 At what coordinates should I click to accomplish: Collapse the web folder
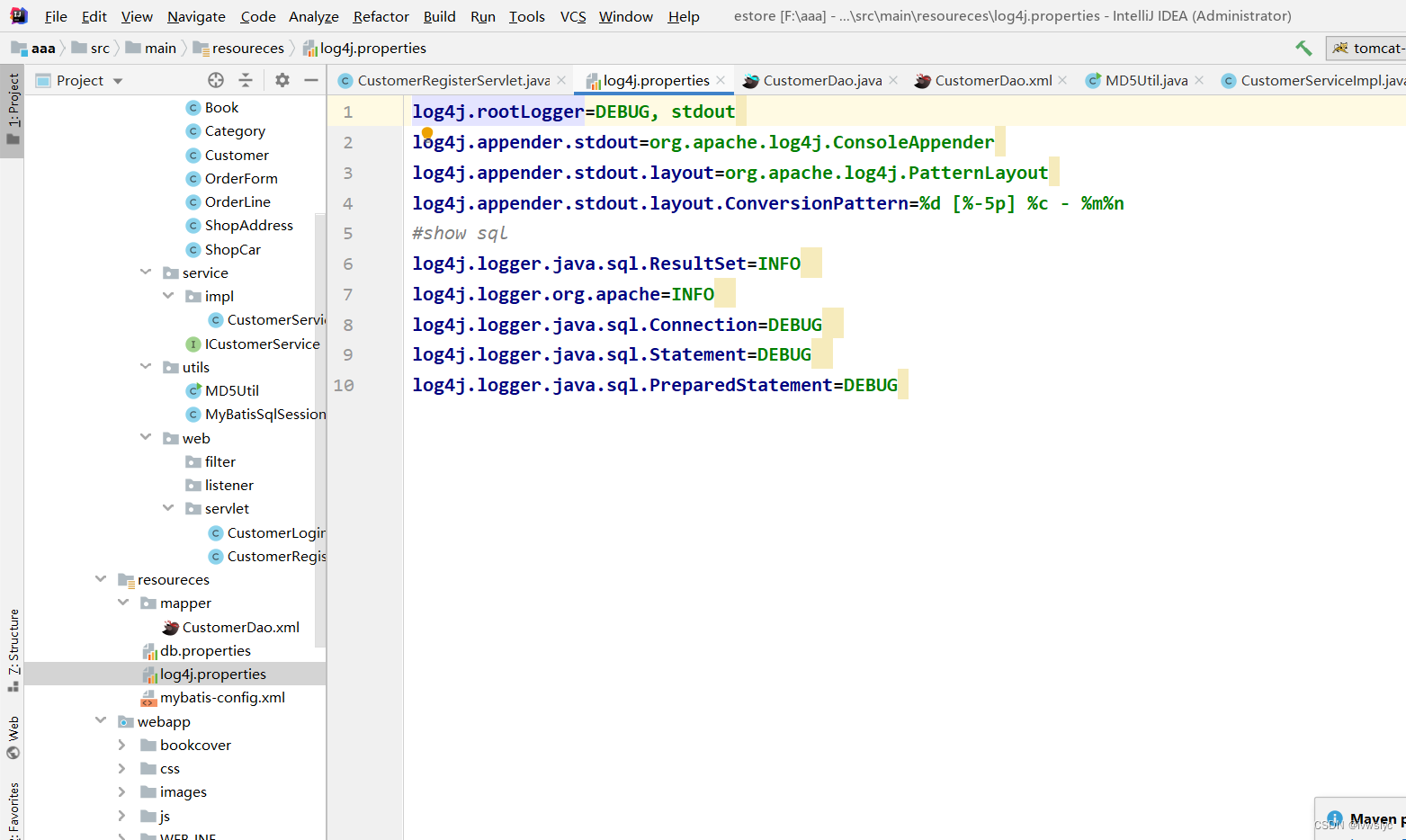point(146,437)
